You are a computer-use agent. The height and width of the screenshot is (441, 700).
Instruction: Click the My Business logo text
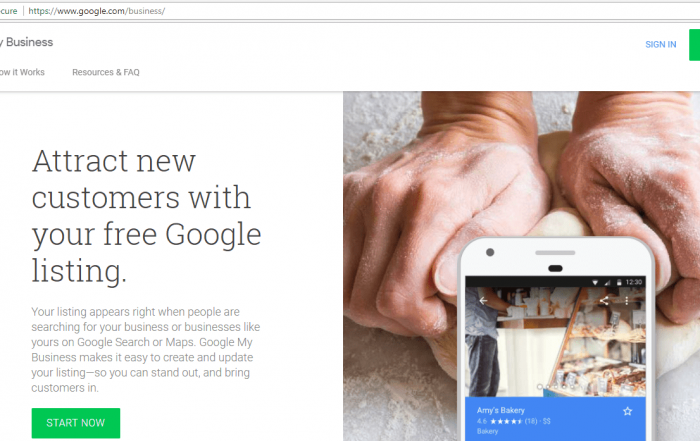point(27,42)
